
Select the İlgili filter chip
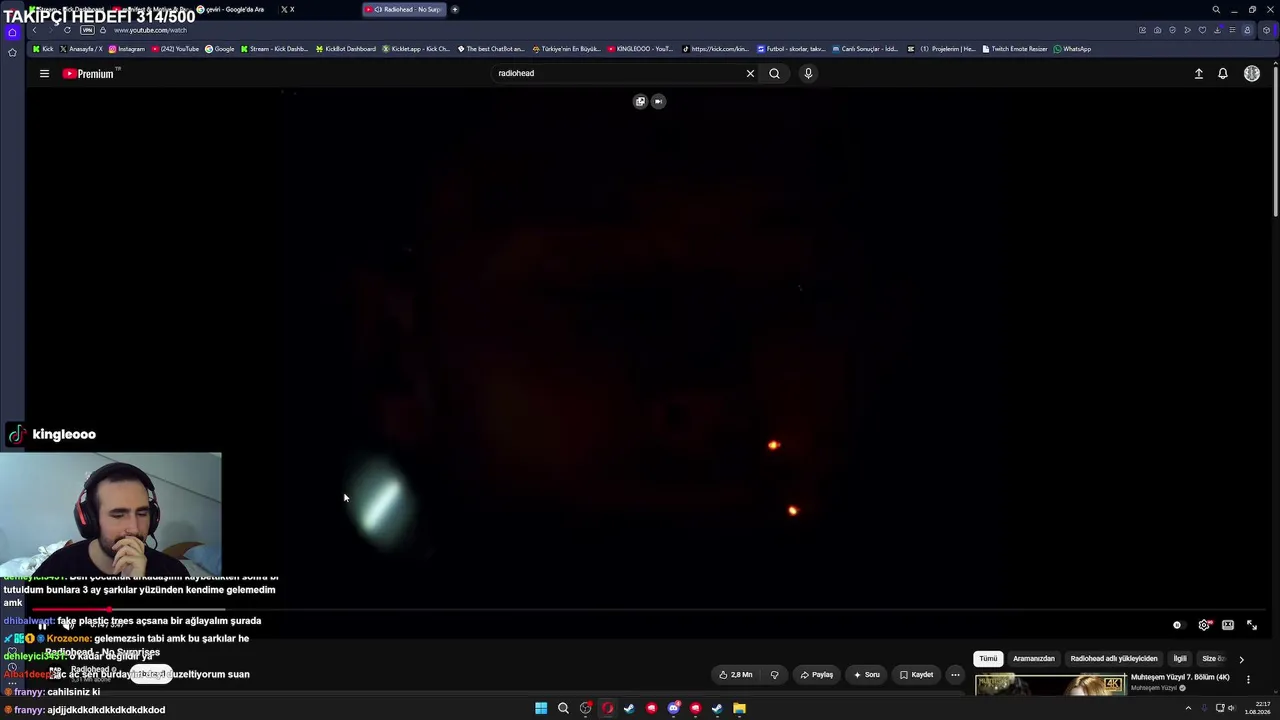pos(1180,659)
